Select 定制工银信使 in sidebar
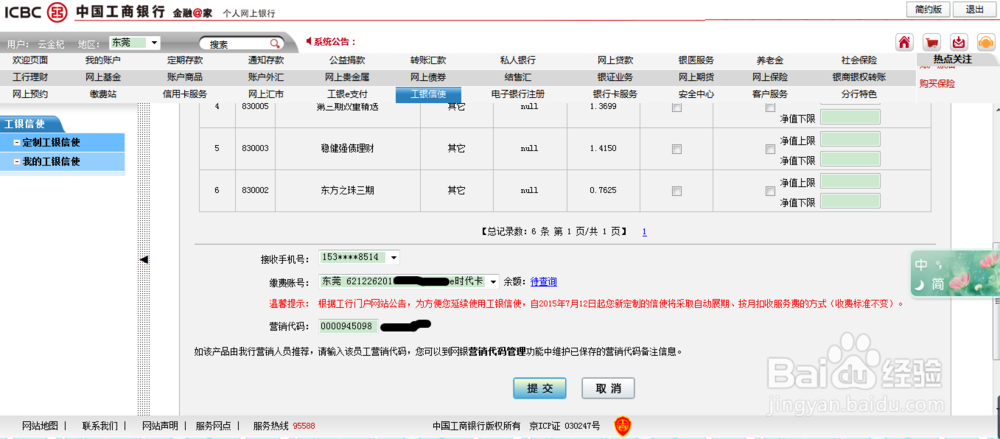 tap(62, 142)
